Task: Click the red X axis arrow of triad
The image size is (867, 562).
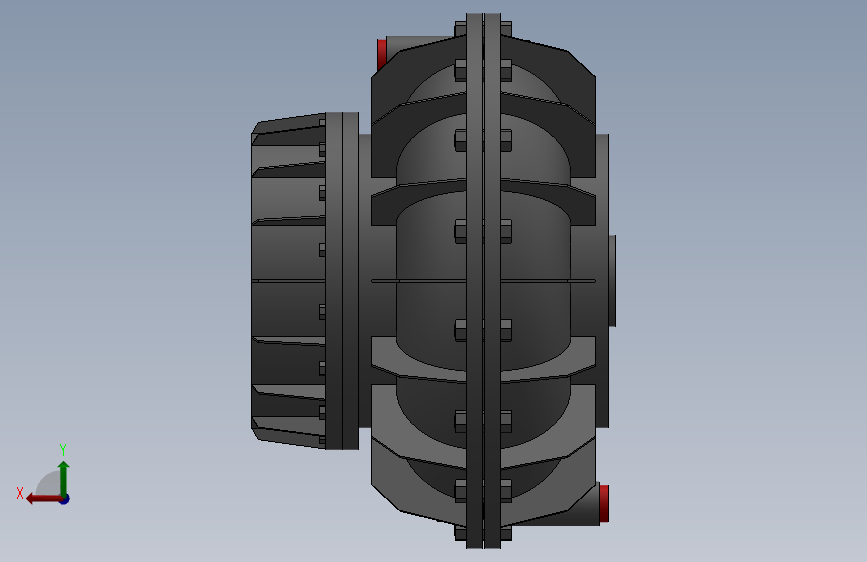Action: 43,499
